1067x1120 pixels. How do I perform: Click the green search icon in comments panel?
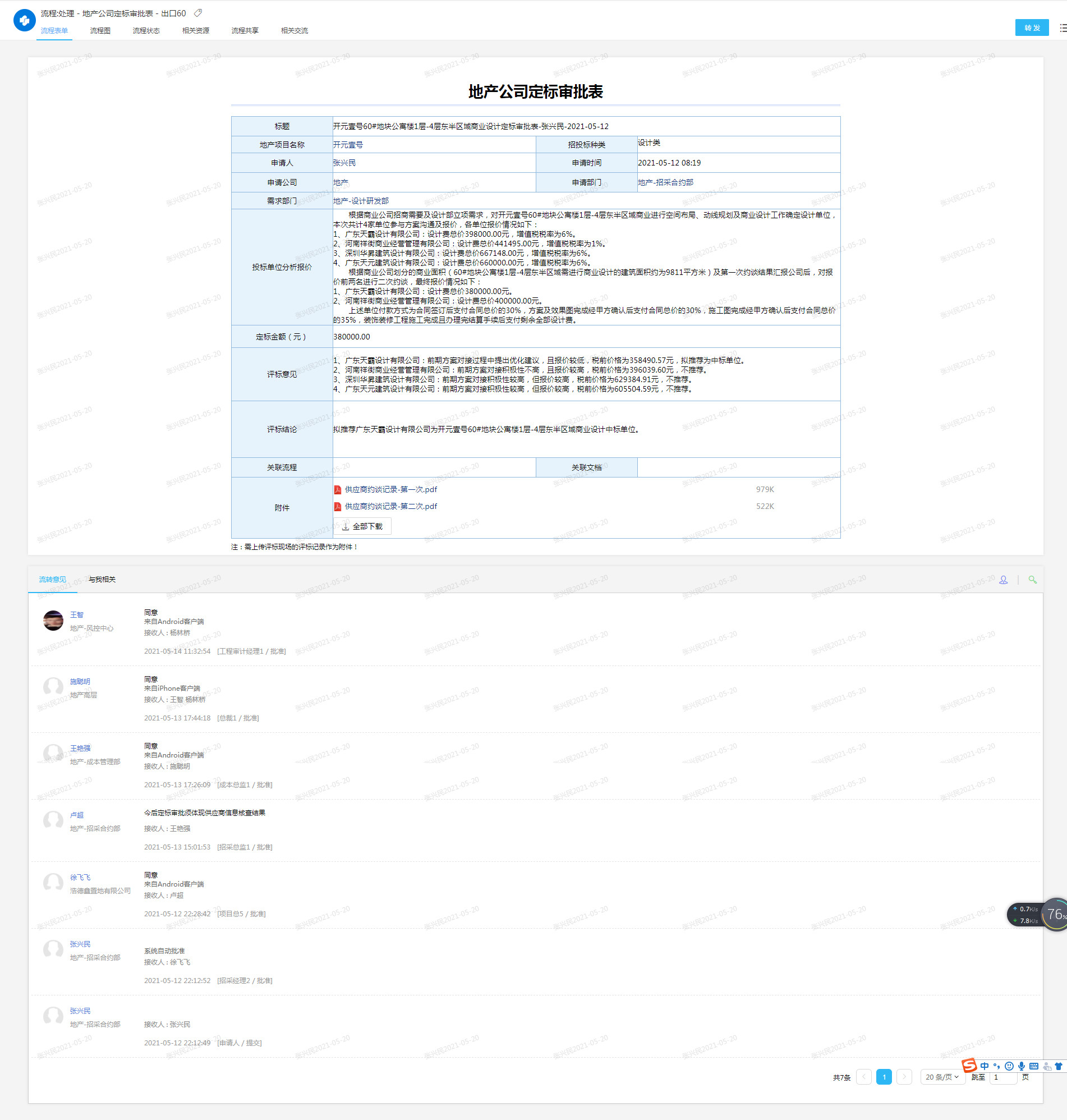tap(1032, 580)
